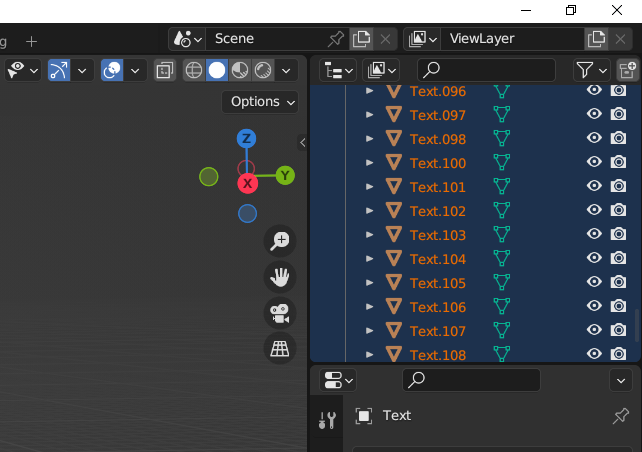Click the negative Y axis gizmo circle
This screenshot has height=452, width=642.
click(209, 177)
